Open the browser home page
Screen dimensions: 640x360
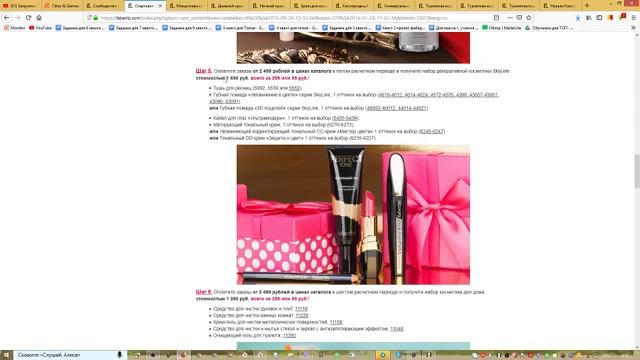point(39,18)
